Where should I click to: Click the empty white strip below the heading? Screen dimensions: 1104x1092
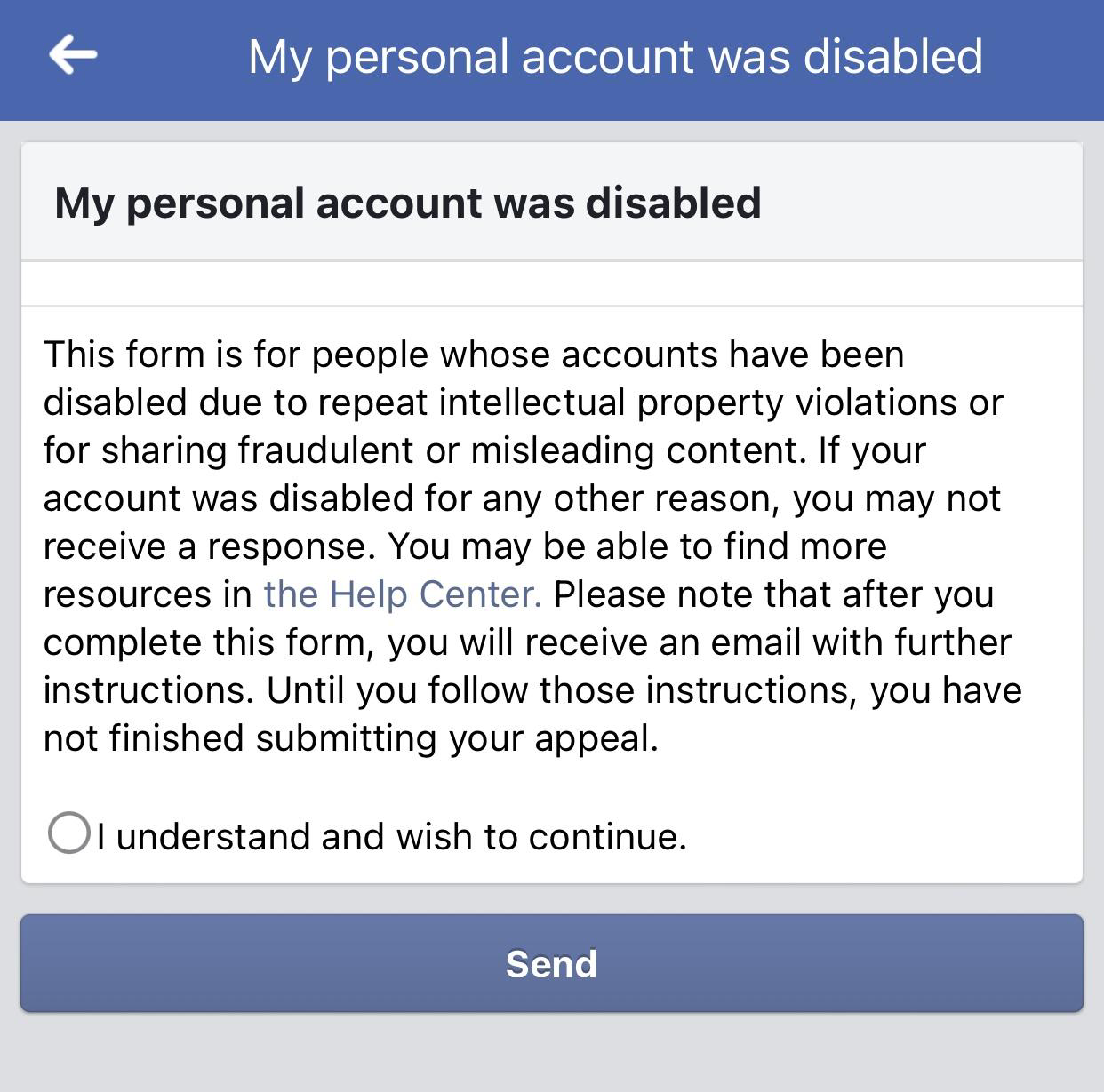pyautogui.click(x=551, y=284)
